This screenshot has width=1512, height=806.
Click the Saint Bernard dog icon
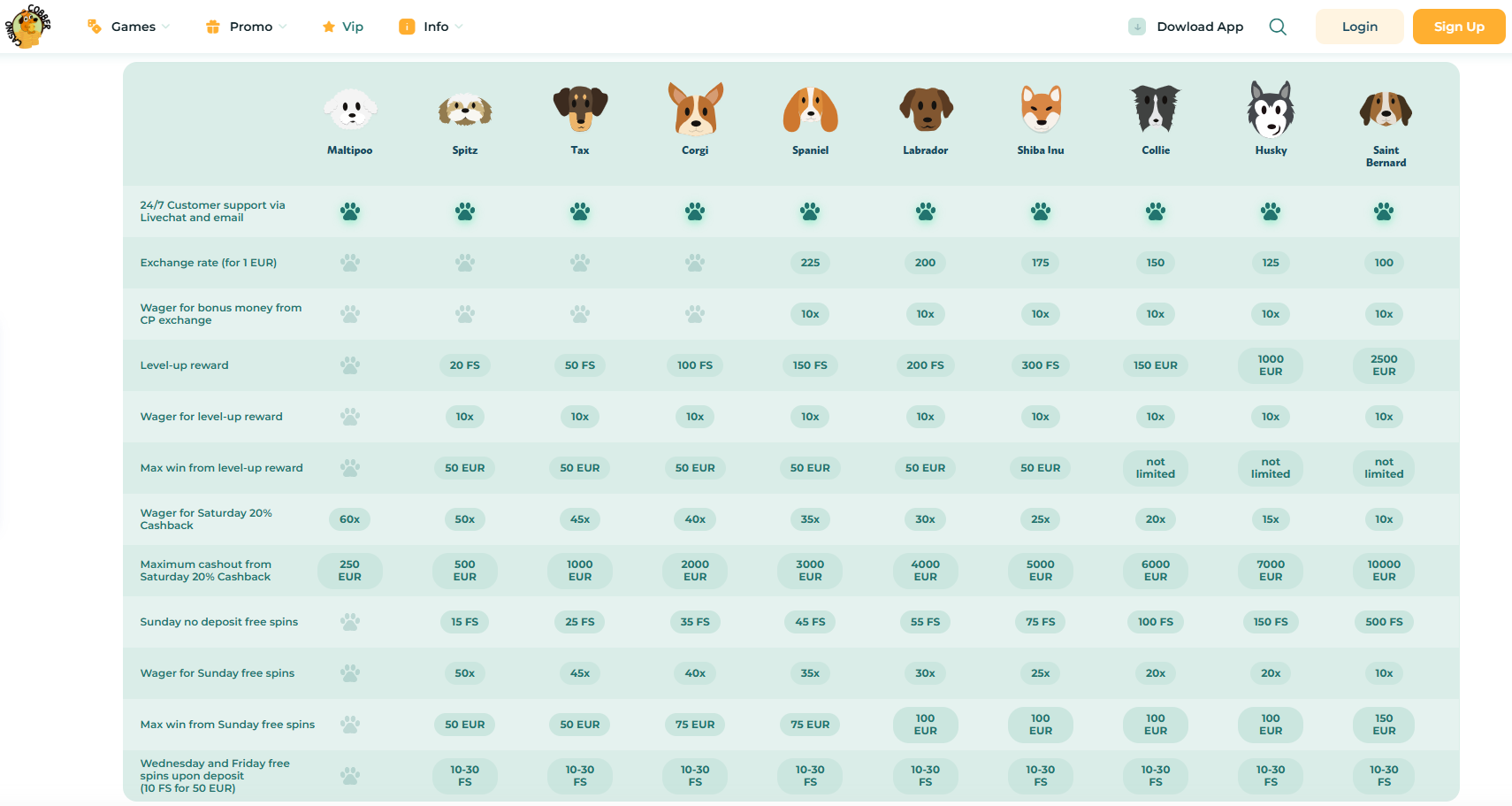pos(1386,110)
